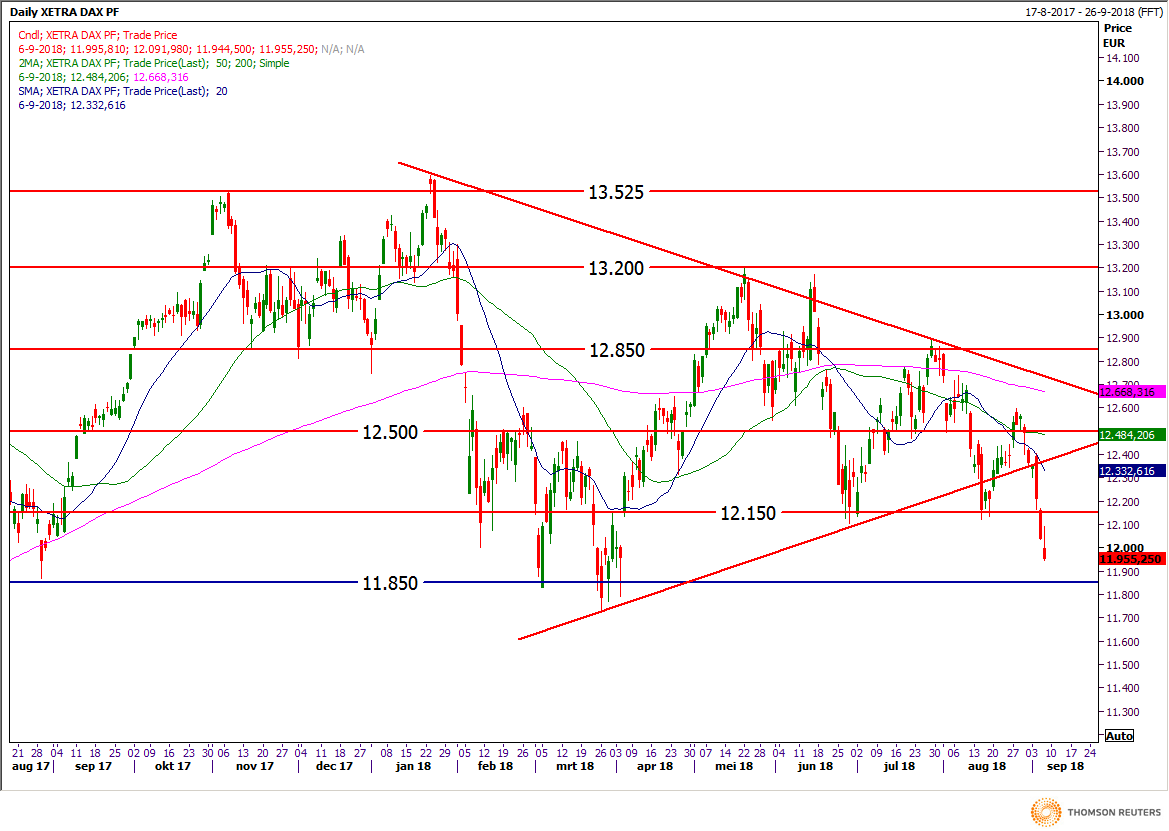This screenshot has height=831, width=1169.
Task: Click the blue 12.332,616 price tag
Action: coord(1132,471)
